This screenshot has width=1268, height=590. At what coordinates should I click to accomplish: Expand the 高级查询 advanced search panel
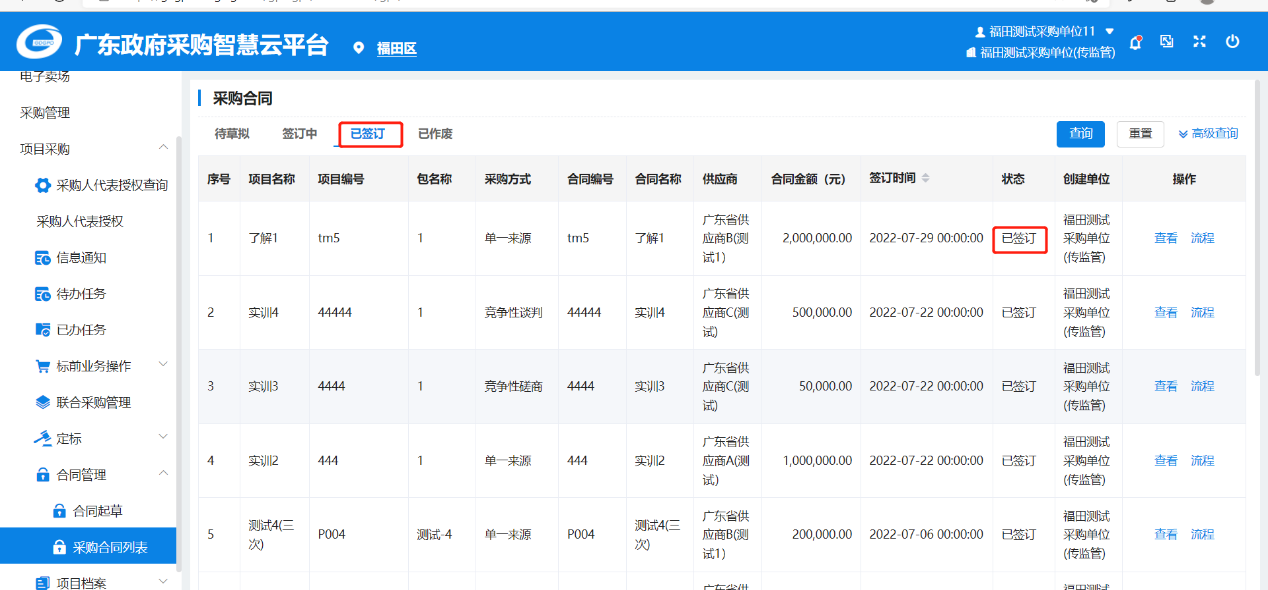(x=1208, y=134)
